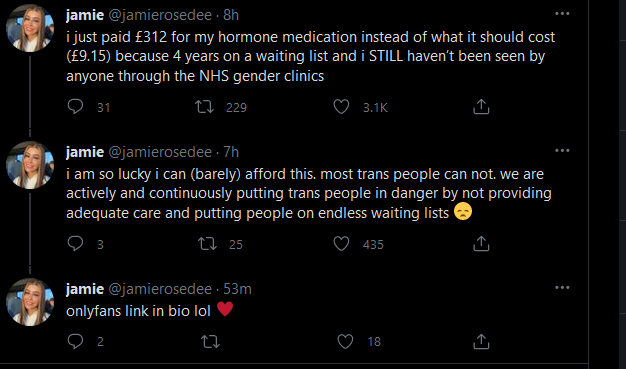
Task: Like the tweet with 435 likes
Action: tap(341, 244)
